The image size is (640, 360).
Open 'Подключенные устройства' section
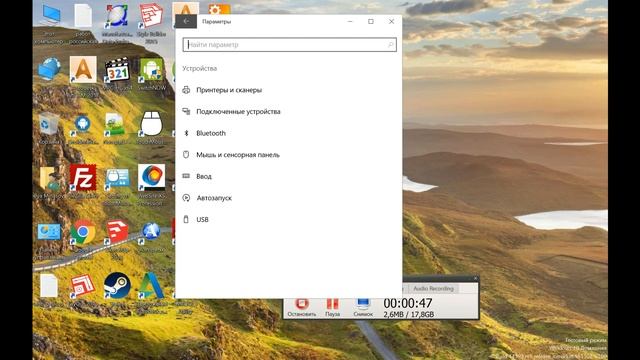238,112
